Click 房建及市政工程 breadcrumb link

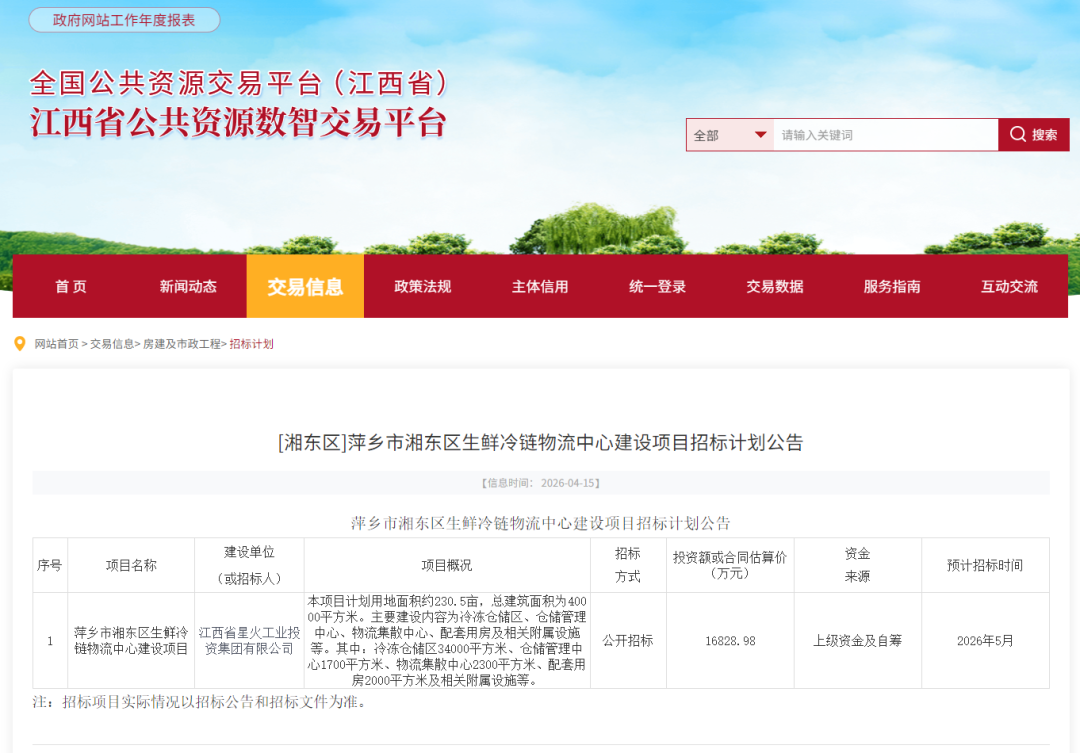point(182,344)
